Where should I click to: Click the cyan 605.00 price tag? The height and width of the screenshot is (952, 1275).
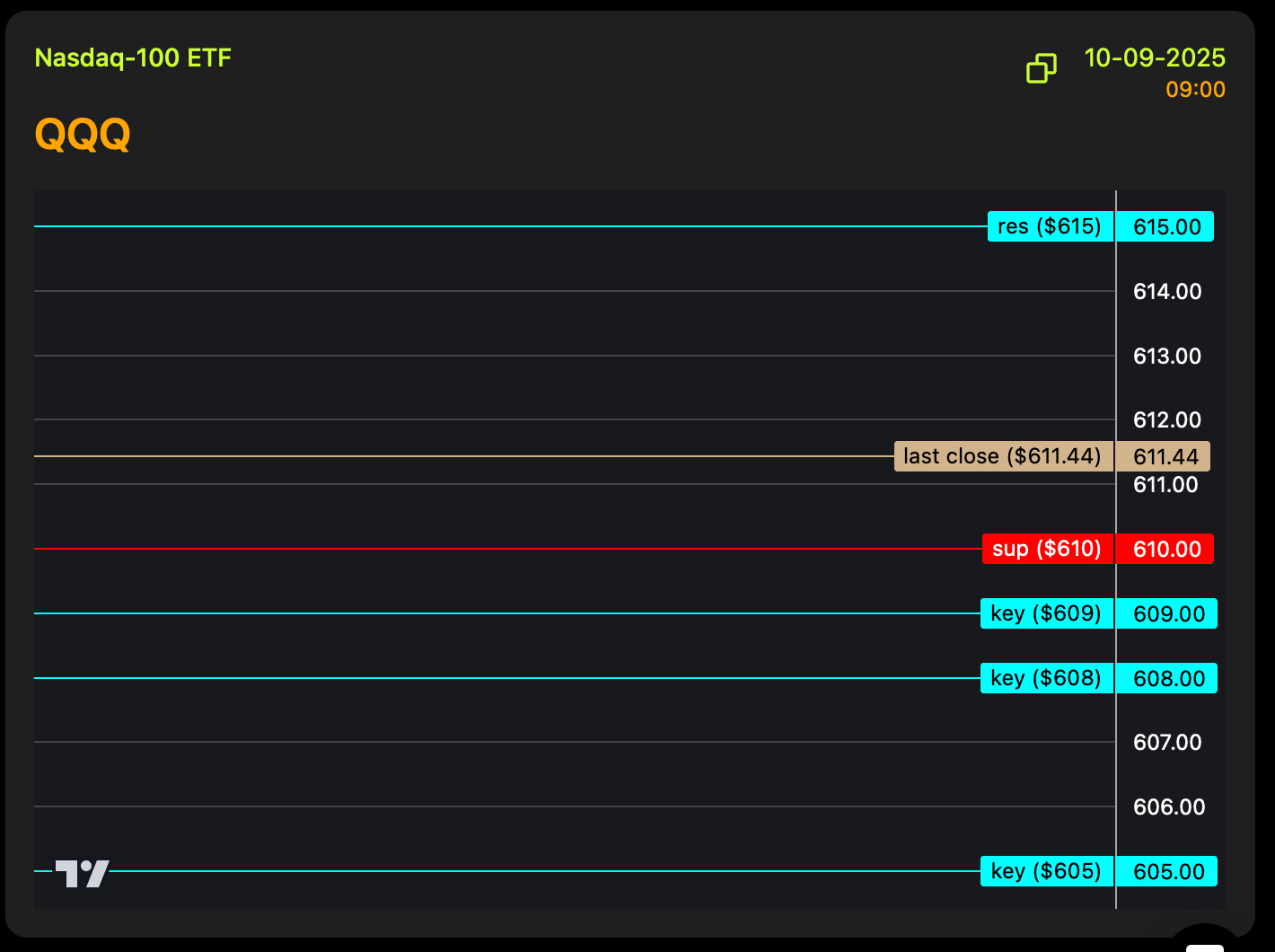click(x=1167, y=871)
